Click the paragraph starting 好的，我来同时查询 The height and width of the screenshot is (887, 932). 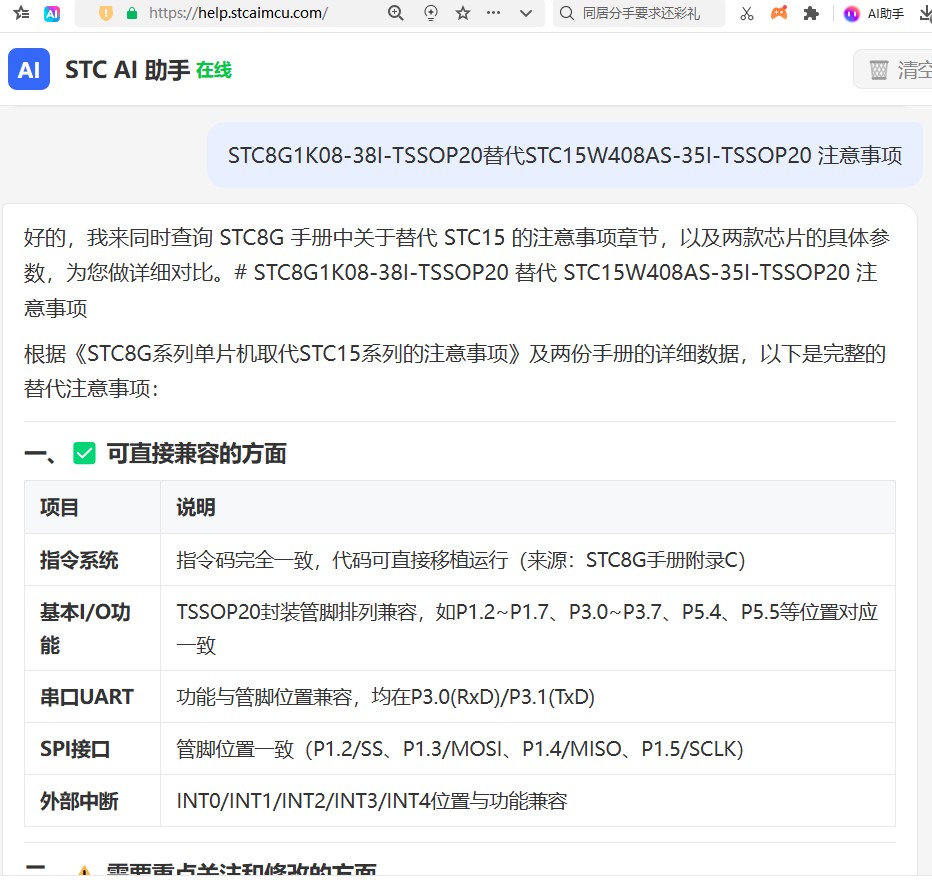pos(456,272)
